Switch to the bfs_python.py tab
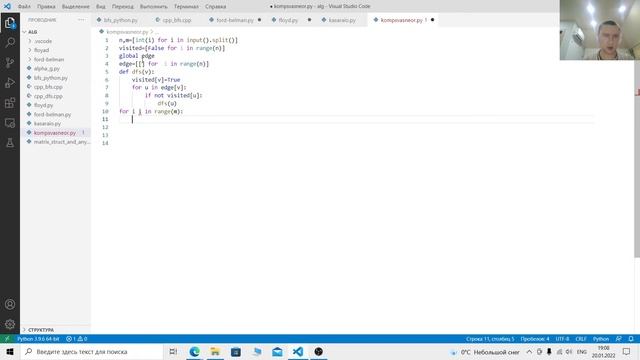This screenshot has height=360, width=640. [120, 20]
